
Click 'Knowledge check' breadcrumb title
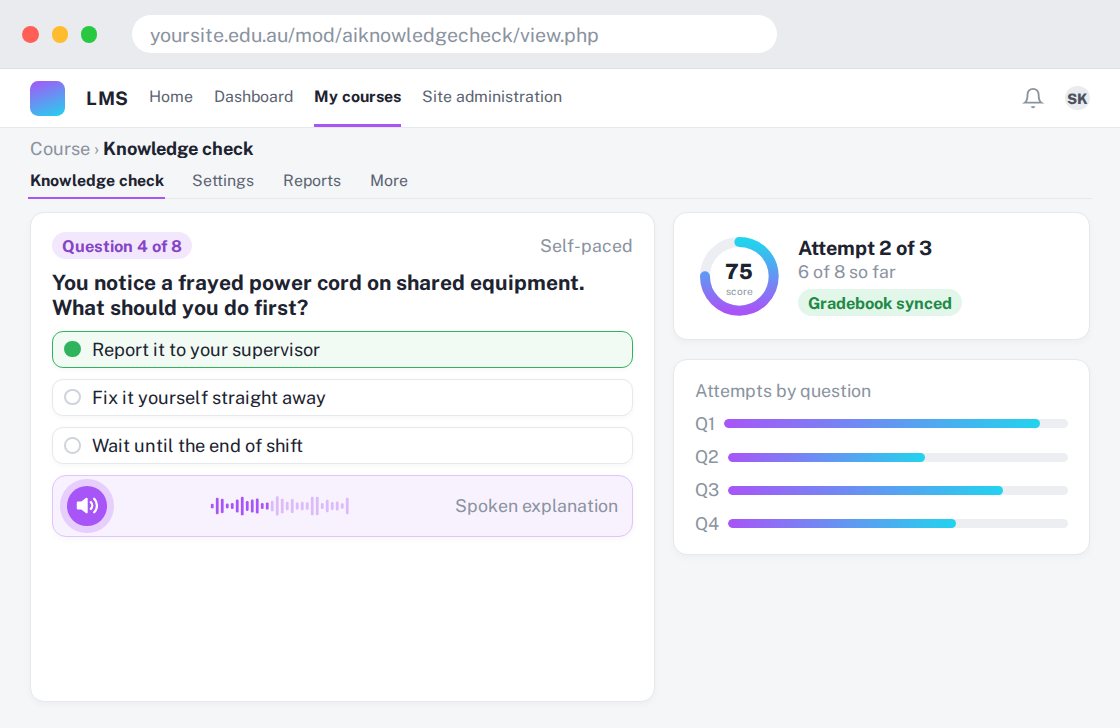pos(179,149)
